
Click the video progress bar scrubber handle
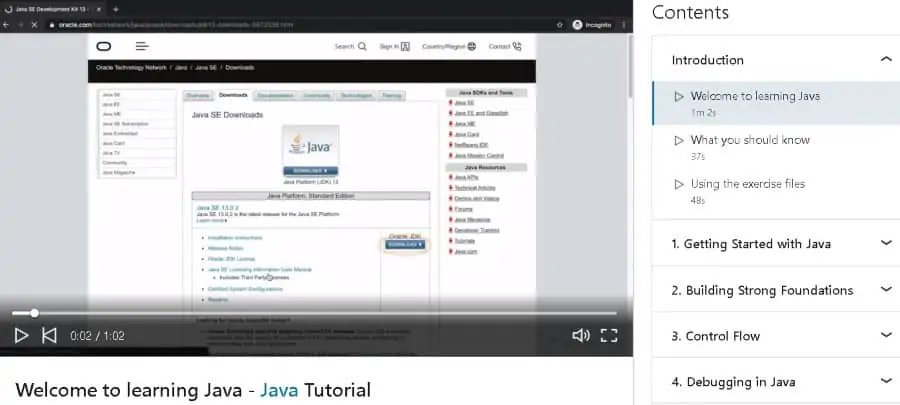(x=34, y=313)
